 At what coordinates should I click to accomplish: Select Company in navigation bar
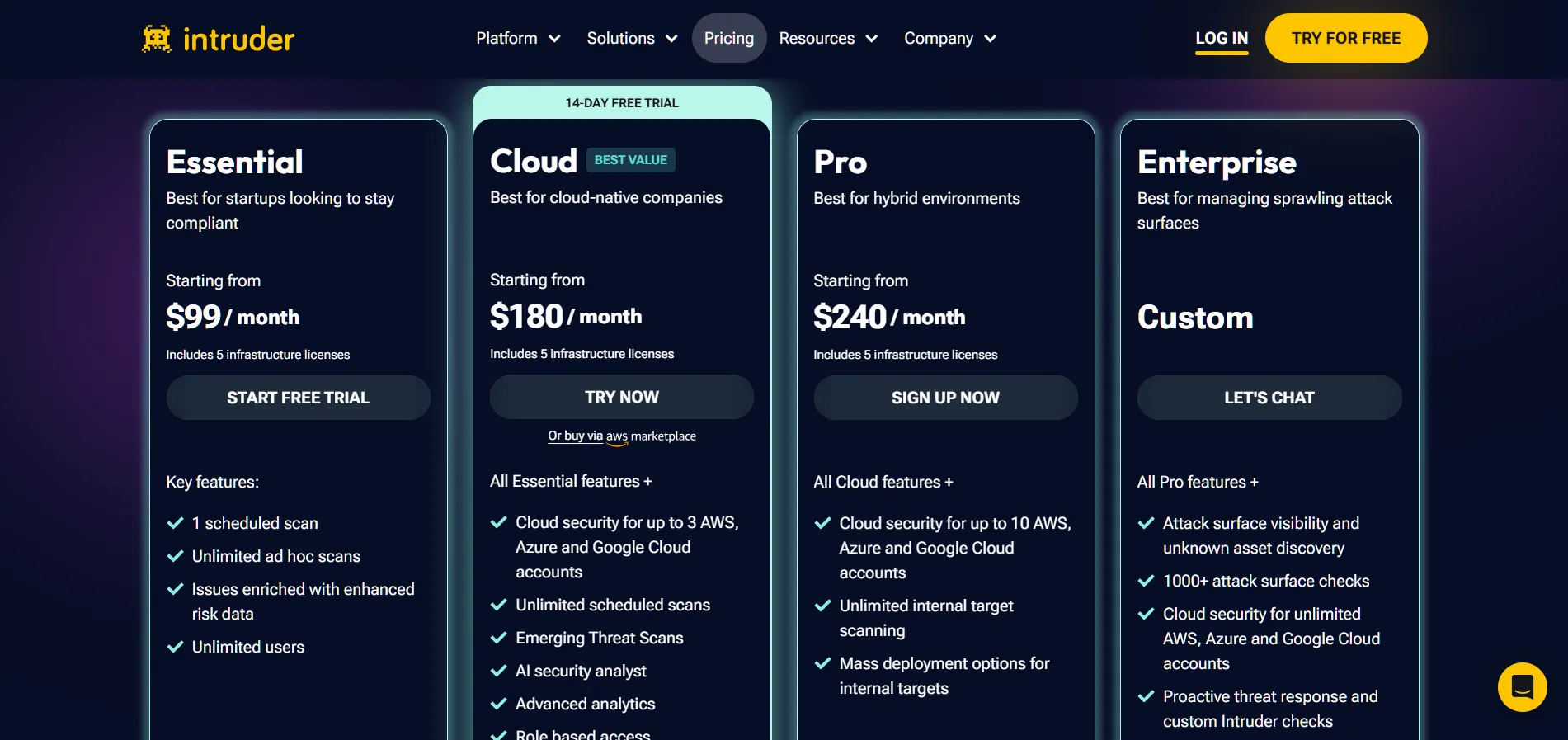click(x=939, y=38)
